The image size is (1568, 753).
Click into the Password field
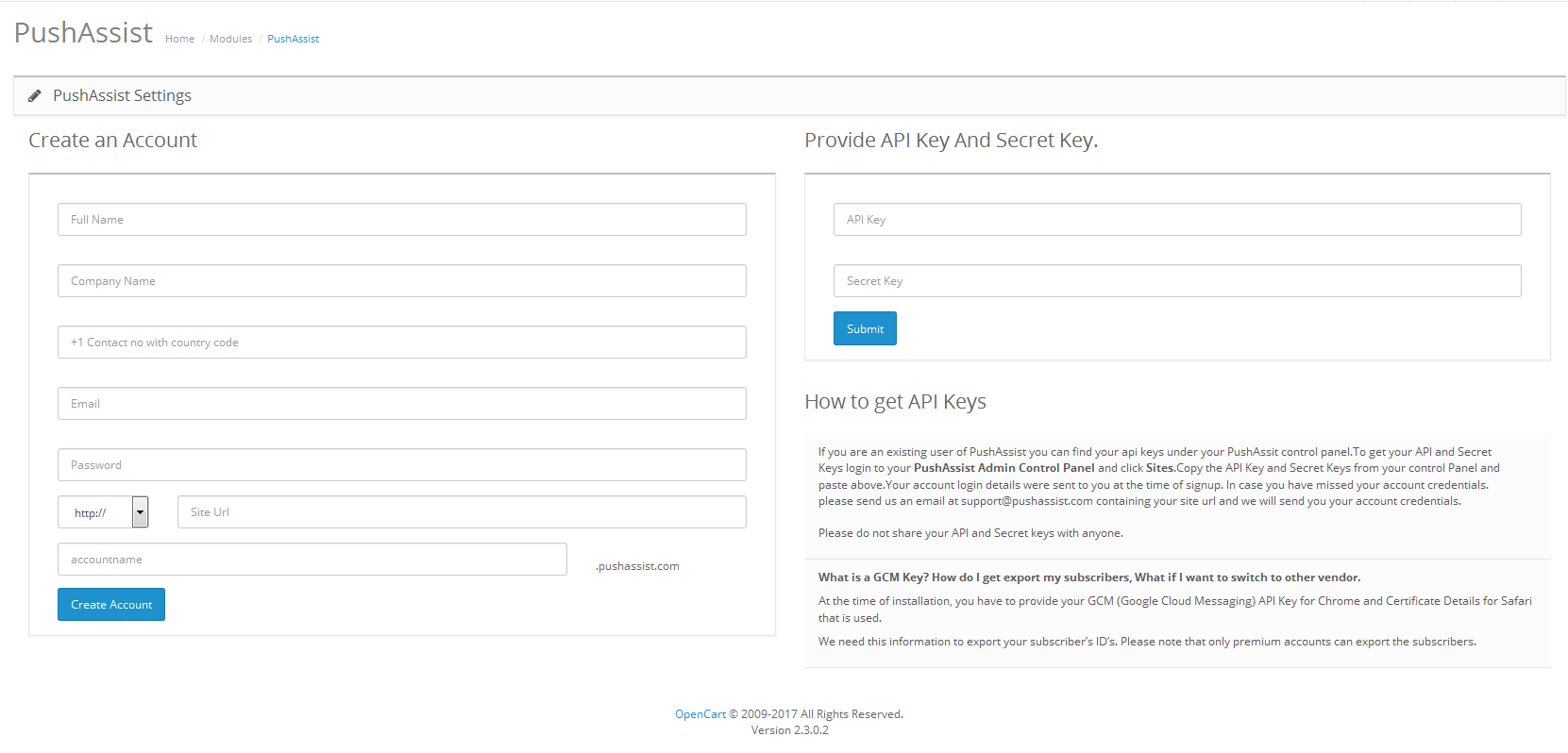402,464
